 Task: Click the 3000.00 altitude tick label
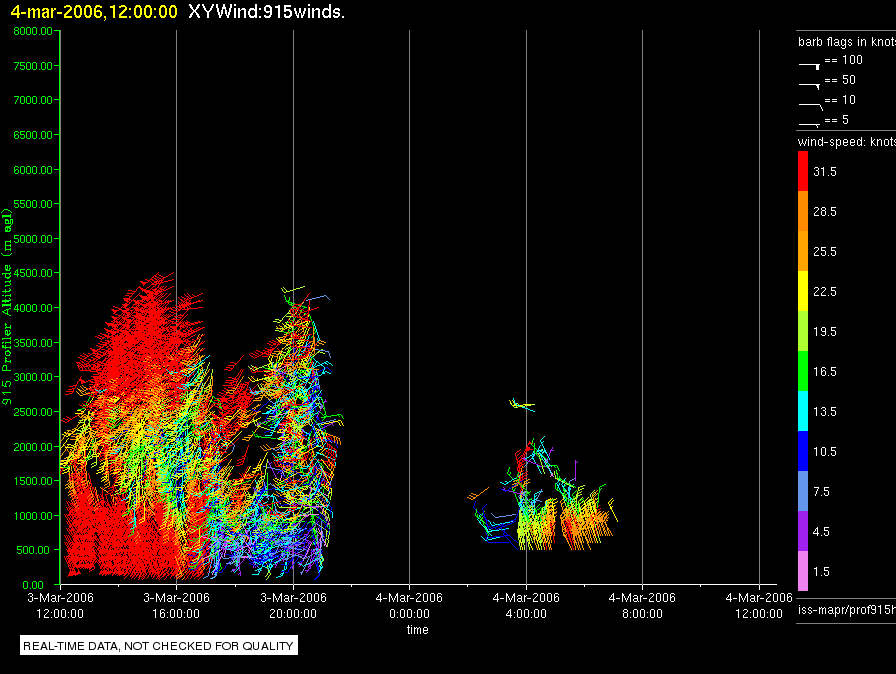pos(33,377)
